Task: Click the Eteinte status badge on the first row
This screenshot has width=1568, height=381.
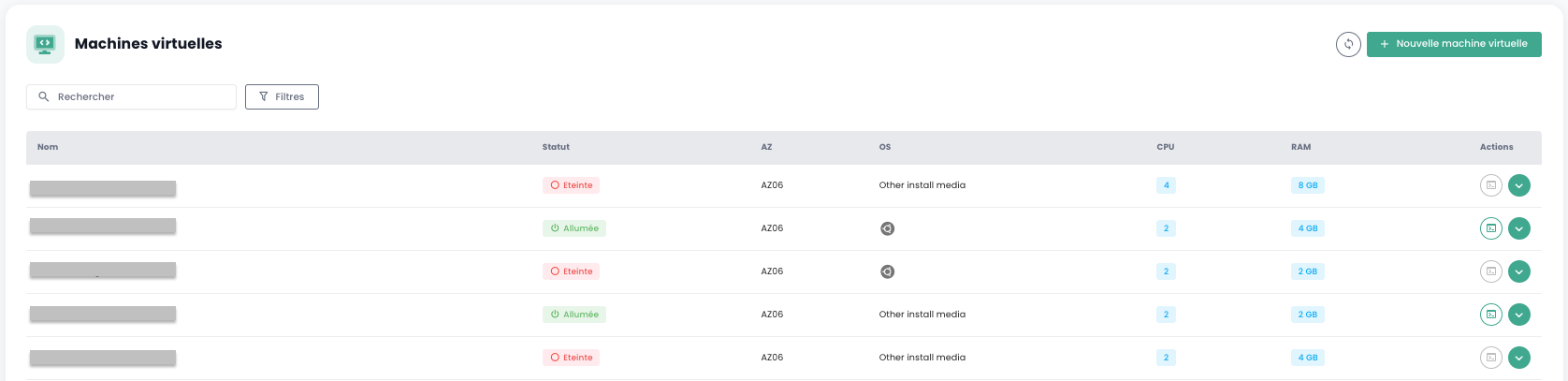Action: [x=571, y=185]
